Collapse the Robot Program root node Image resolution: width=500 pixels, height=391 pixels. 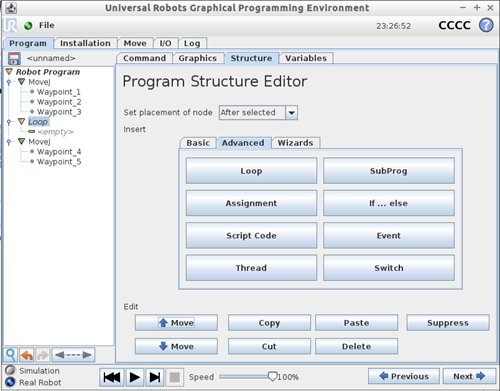coord(9,72)
